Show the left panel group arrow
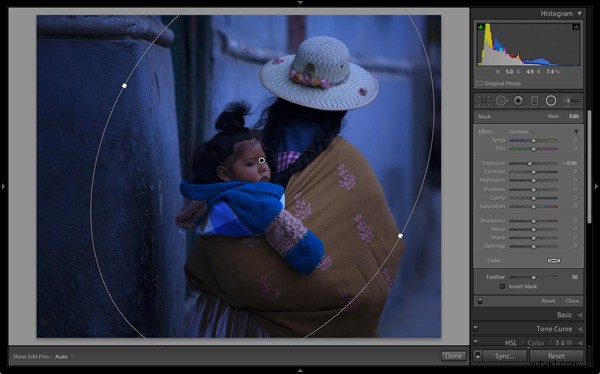The height and width of the screenshot is (374, 600). (3, 186)
